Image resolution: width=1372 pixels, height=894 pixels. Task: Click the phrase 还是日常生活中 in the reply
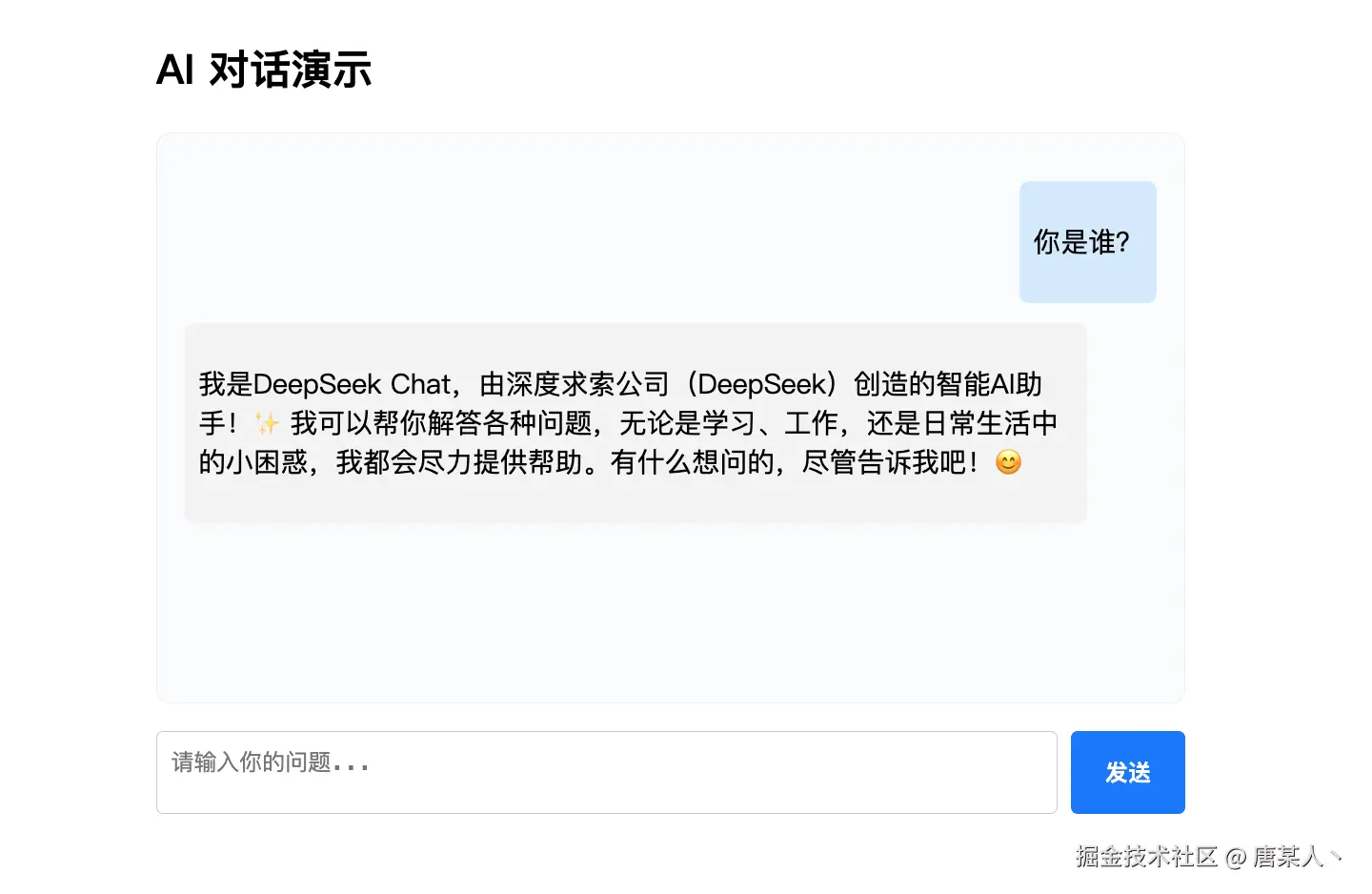click(x=962, y=423)
